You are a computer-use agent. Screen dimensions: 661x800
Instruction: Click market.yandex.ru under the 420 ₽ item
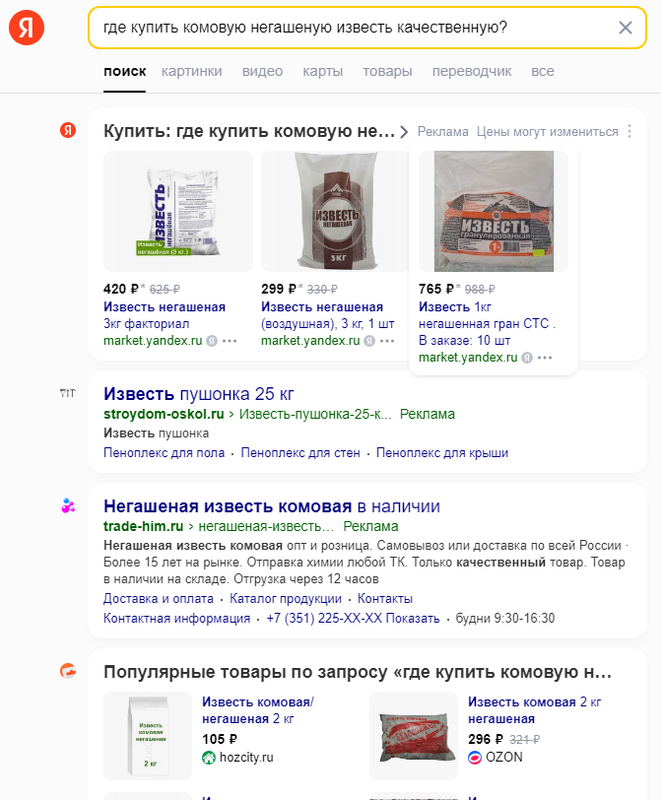[153, 341]
